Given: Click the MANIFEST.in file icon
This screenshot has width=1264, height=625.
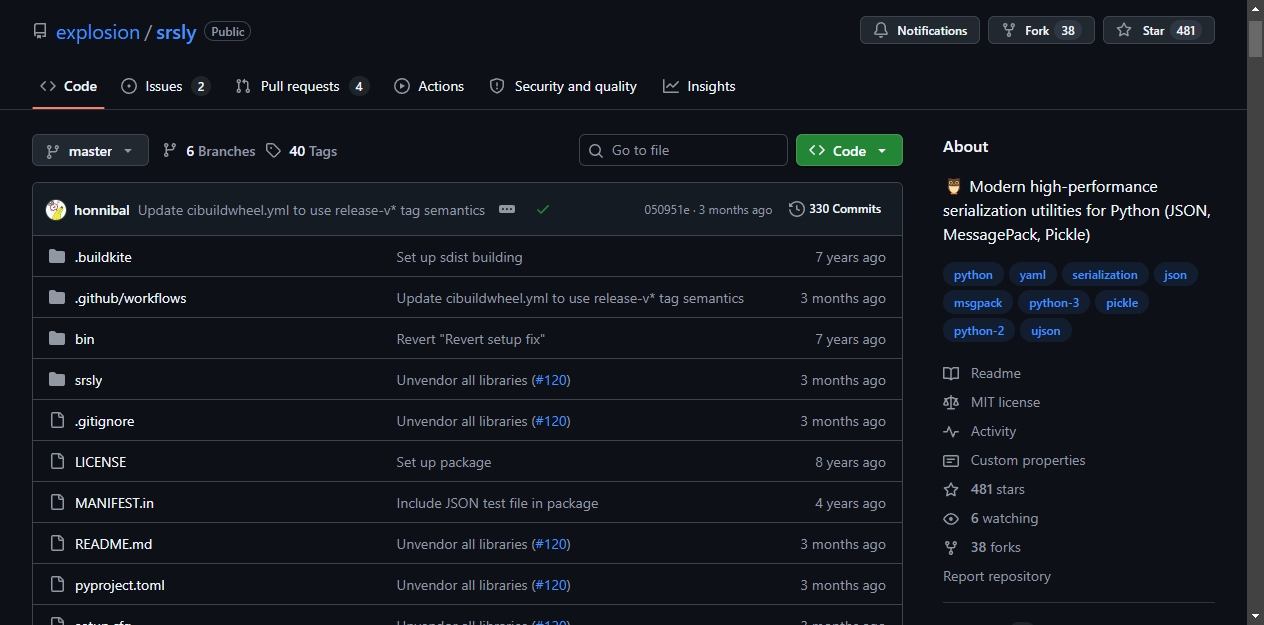Looking at the screenshot, I should [57, 503].
